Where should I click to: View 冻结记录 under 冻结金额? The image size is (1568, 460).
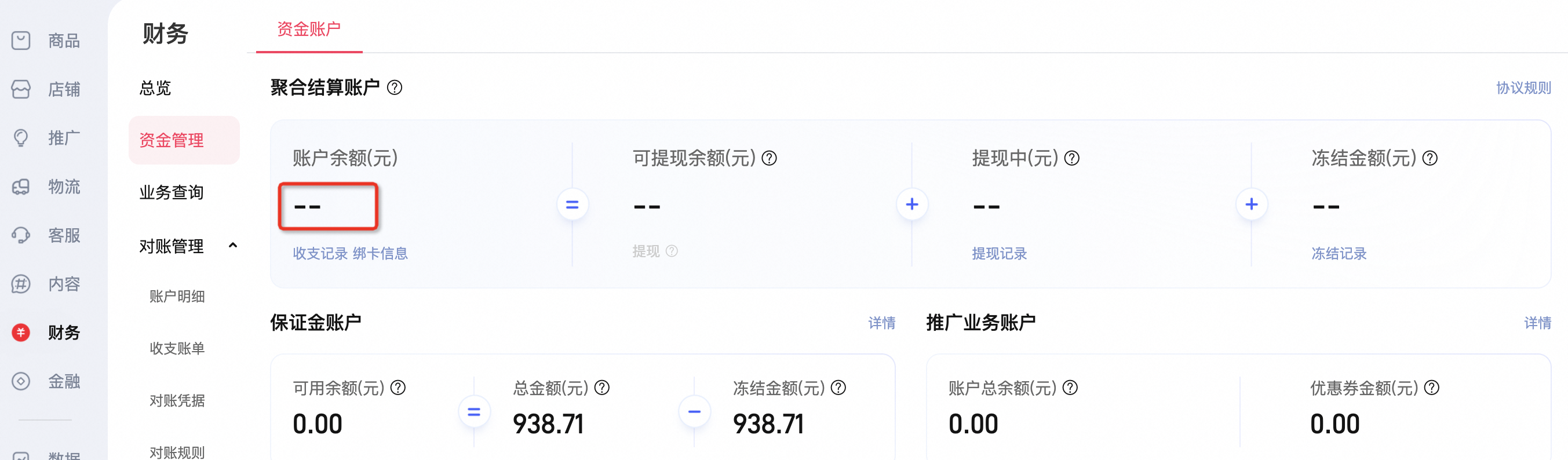click(x=1339, y=254)
